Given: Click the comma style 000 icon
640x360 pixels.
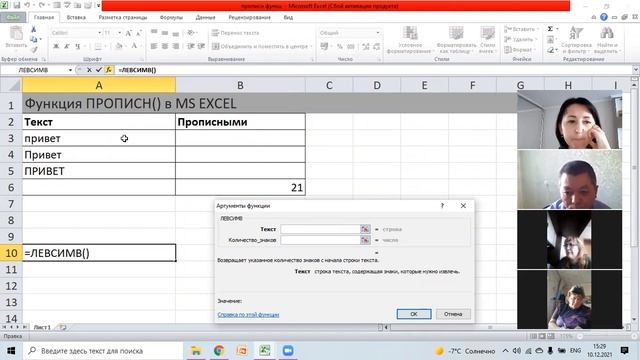Looking at the screenshot, I should click(351, 47).
